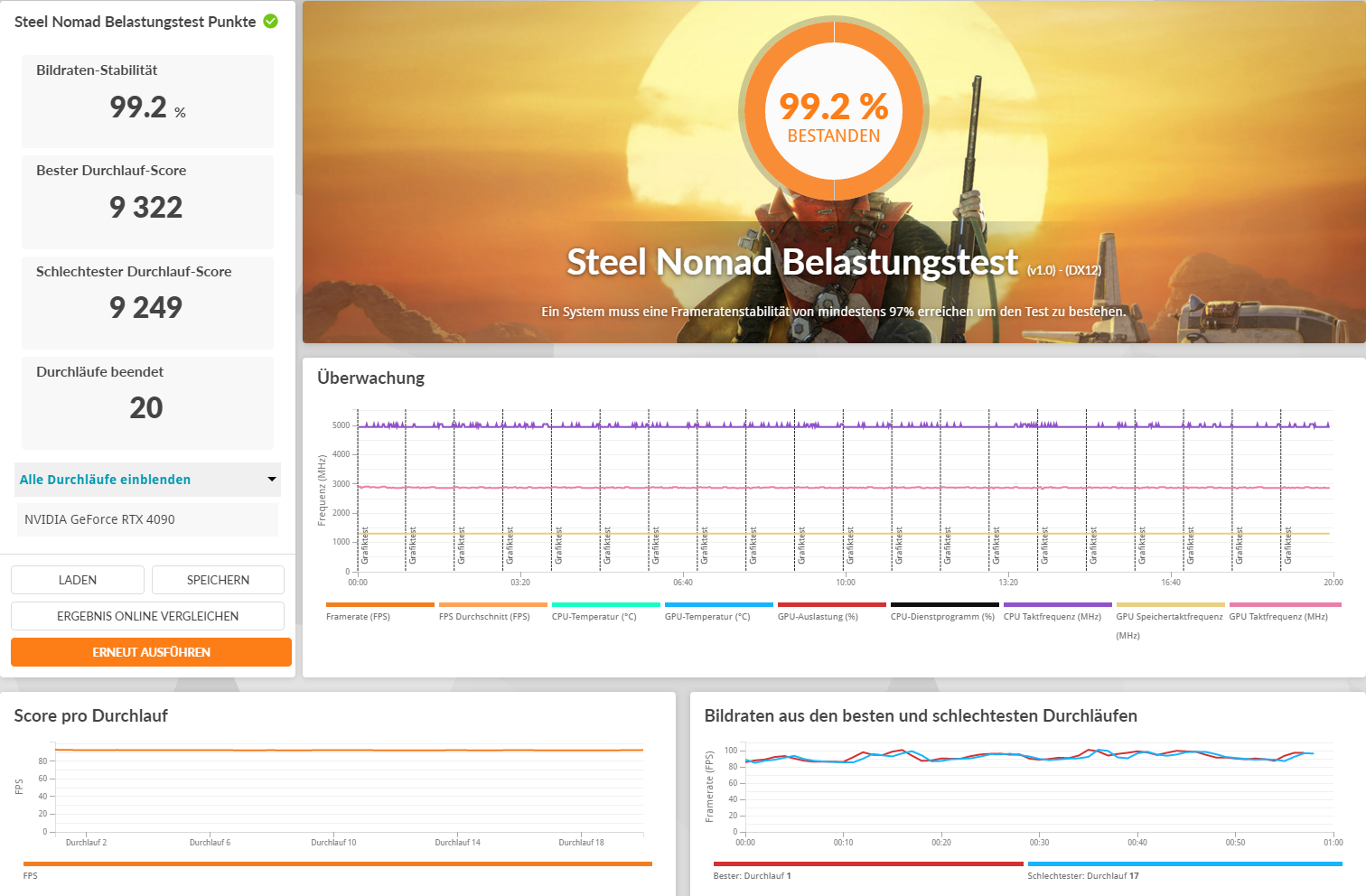The height and width of the screenshot is (896, 1366).
Task: Open the Alle Durchläufe einblenden dropdown
Action: 147,480
